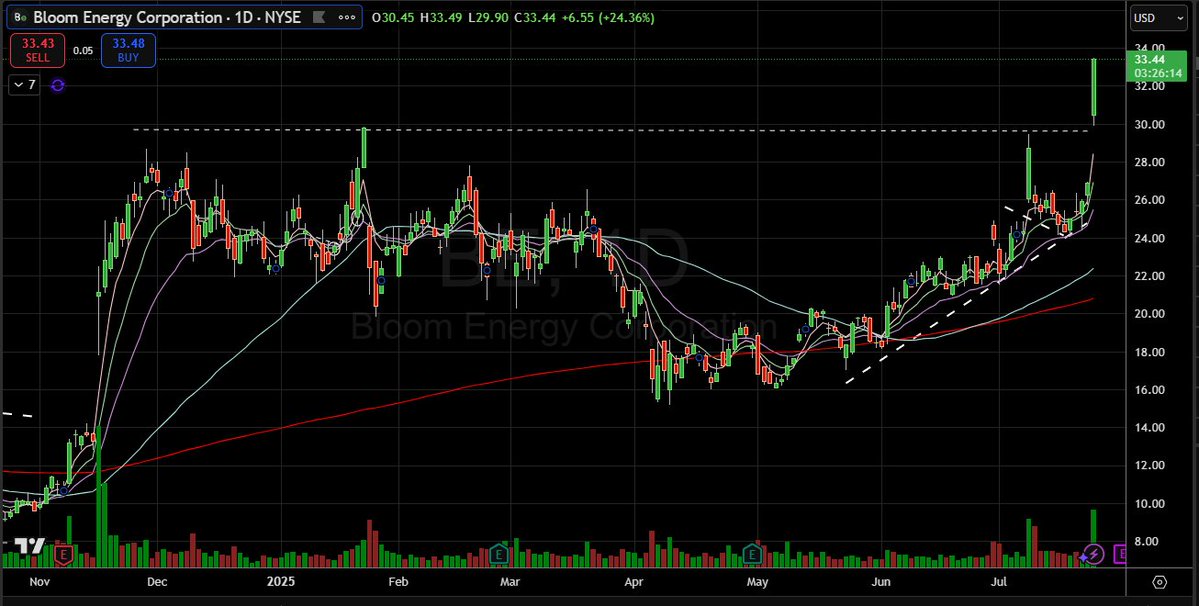Open the red earnings E marker near November

(64, 553)
